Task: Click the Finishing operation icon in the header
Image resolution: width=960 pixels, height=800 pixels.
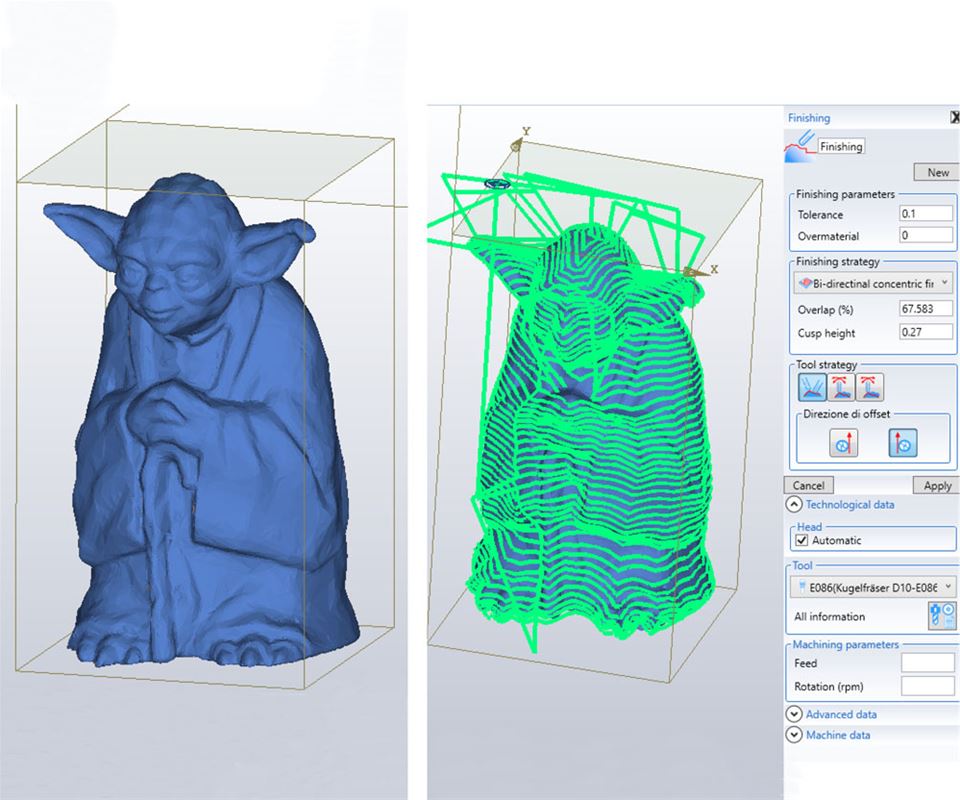Action: 800,147
